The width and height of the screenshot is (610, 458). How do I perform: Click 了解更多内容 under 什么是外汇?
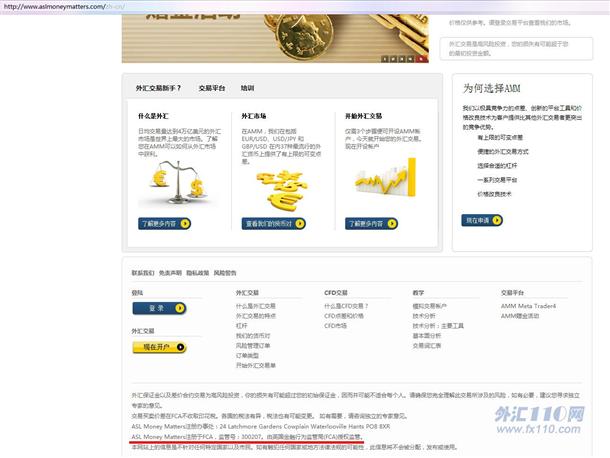tap(164, 223)
